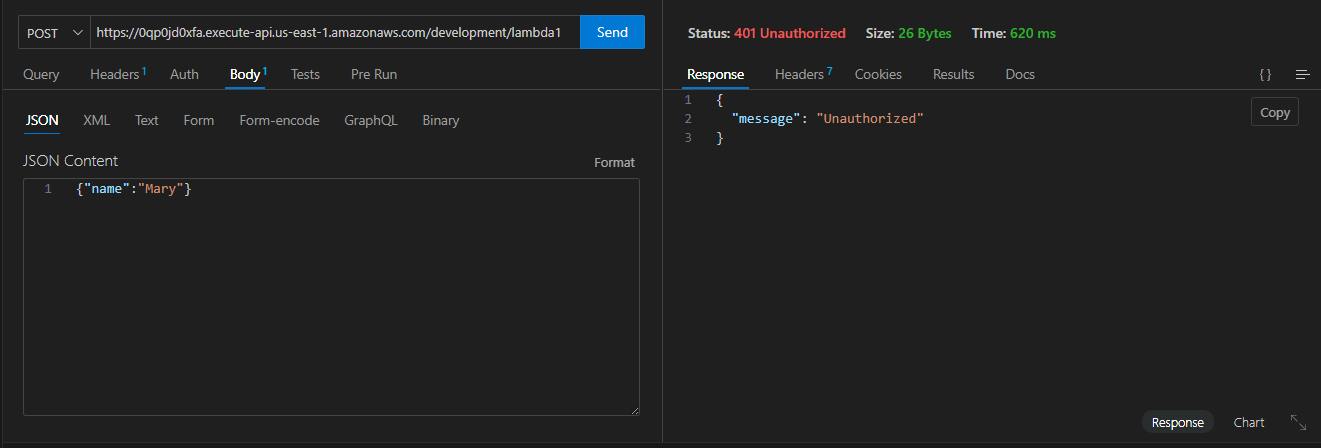
Task: Select the GraphQL body type
Action: (371, 120)
